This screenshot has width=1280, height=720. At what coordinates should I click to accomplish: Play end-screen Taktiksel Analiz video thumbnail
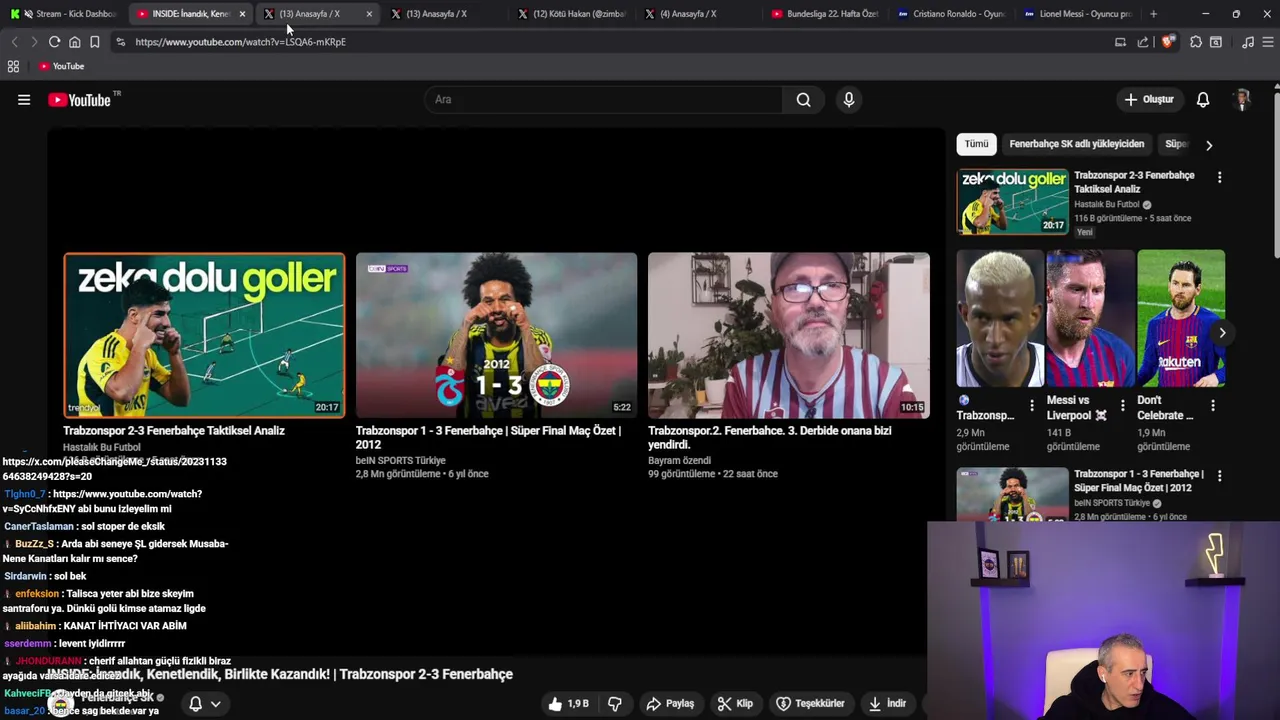point(204,335)
